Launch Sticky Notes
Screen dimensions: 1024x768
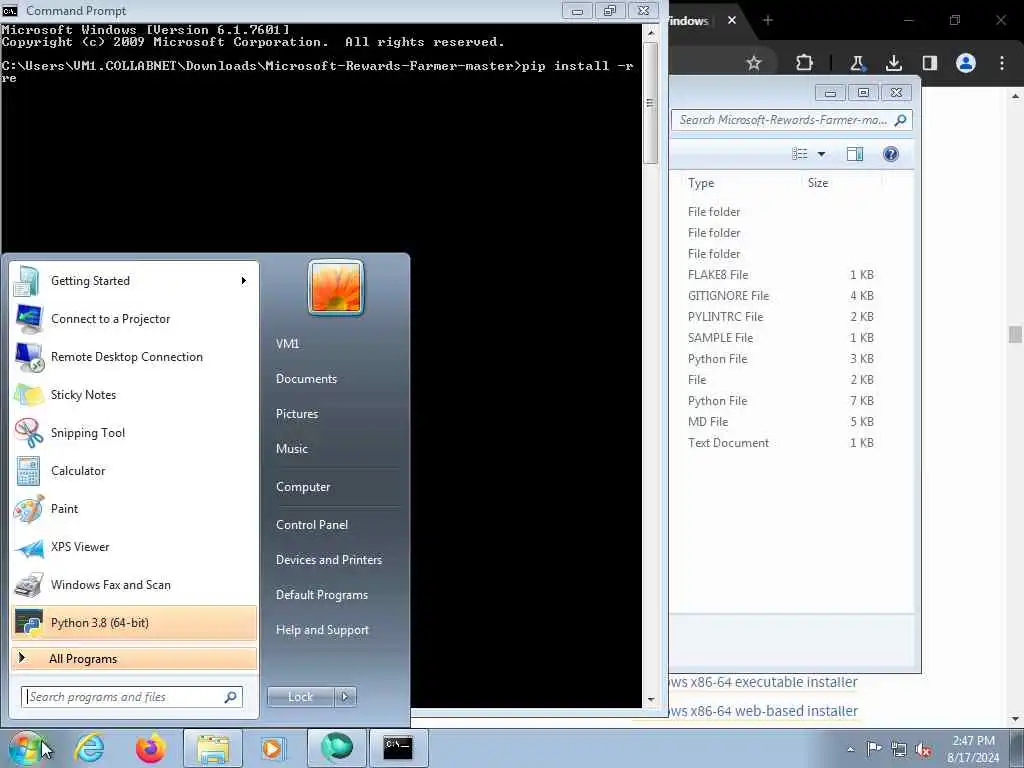click(134, 394)
